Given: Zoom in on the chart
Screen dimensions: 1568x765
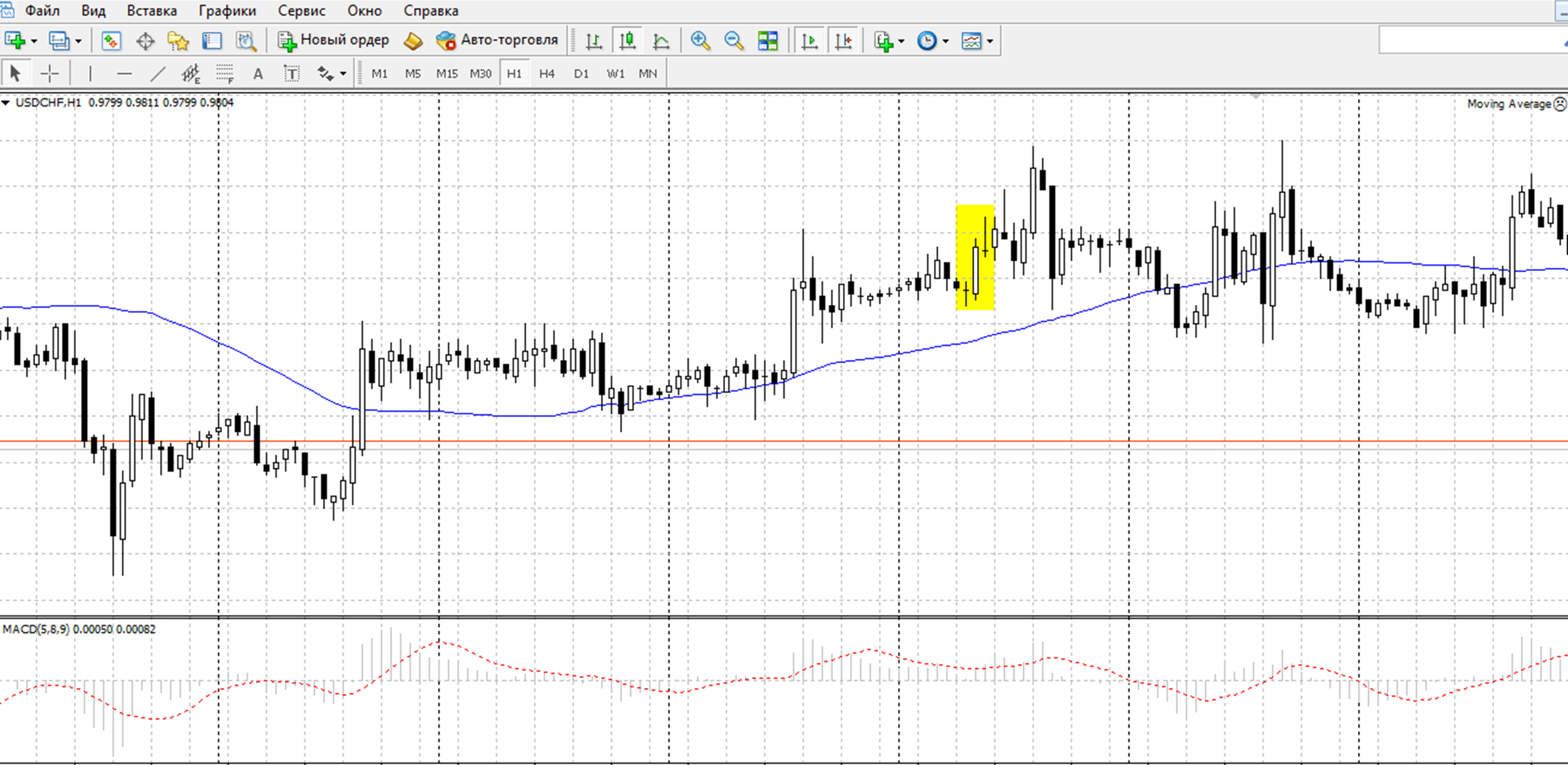Looking at the screenshot, I should click(x=700, y=41).
